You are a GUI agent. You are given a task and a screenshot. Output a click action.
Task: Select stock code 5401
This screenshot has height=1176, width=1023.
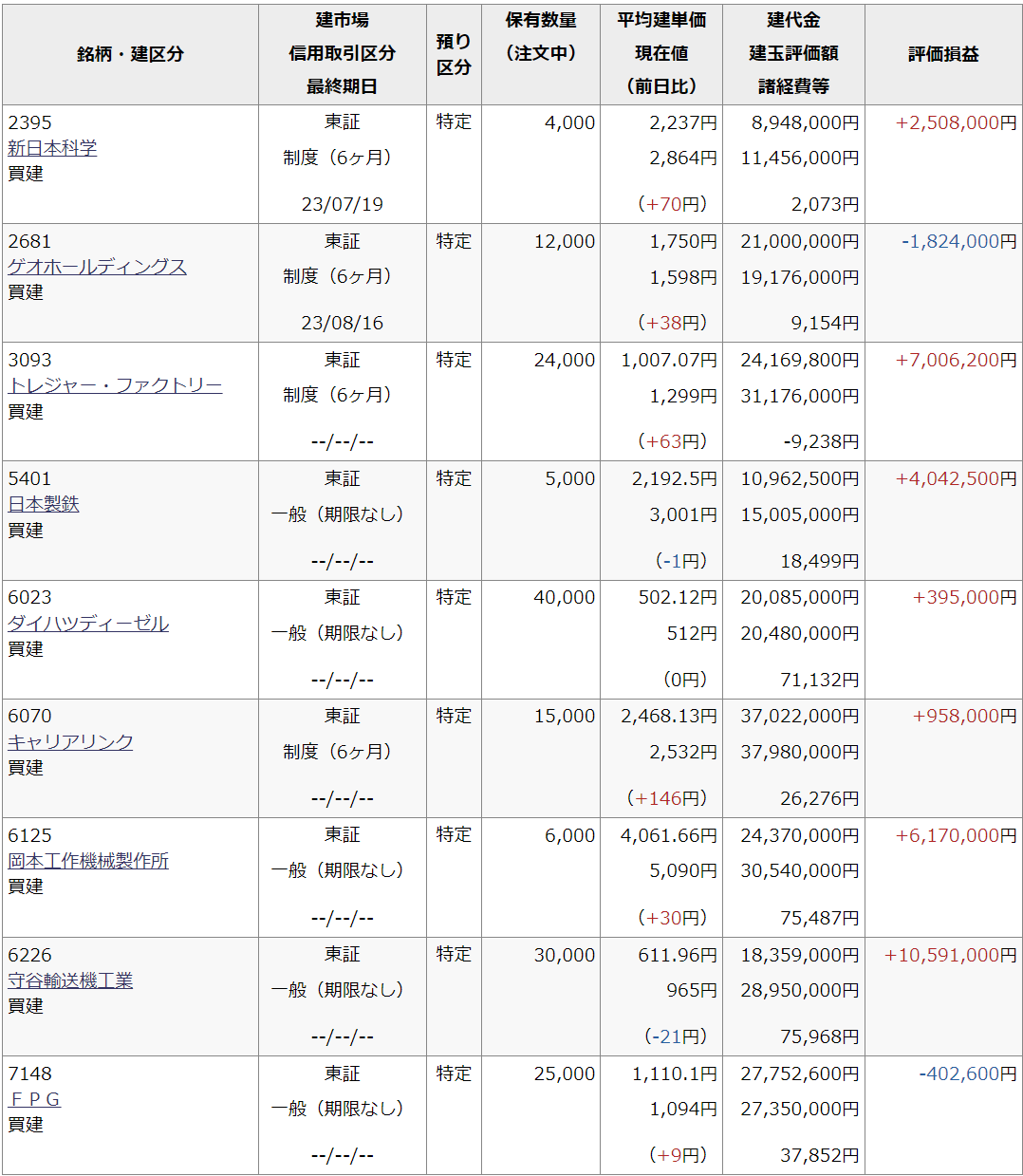coord(29,478)
